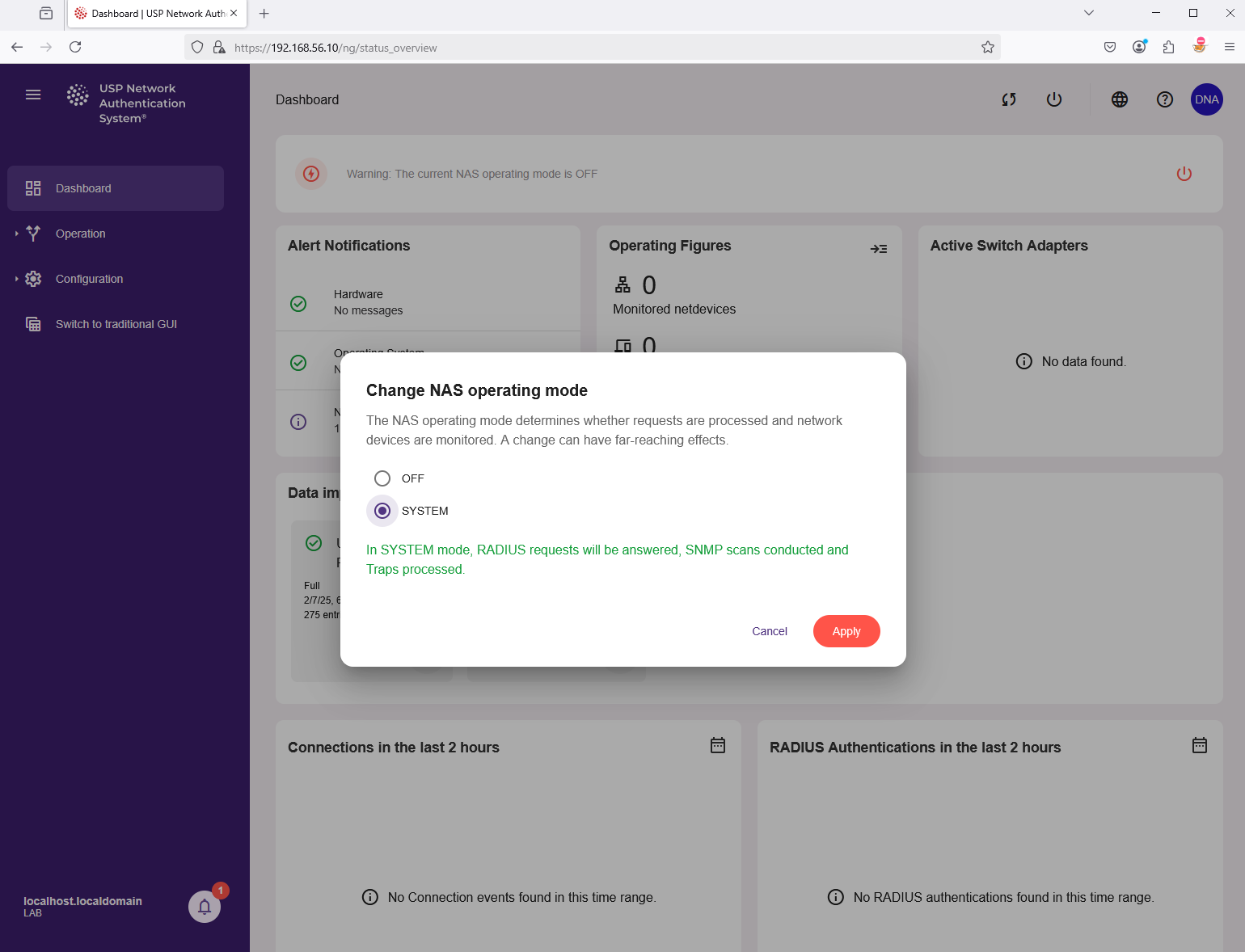Screen dimensions: 1245x952
Task: Click the red power icon in warning banner
Action: pos(1184,174)
